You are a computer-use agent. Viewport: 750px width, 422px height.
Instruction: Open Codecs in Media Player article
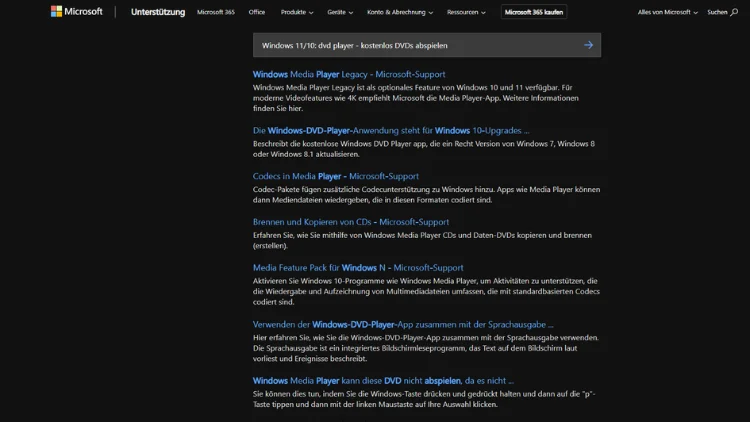pos(336,176)
